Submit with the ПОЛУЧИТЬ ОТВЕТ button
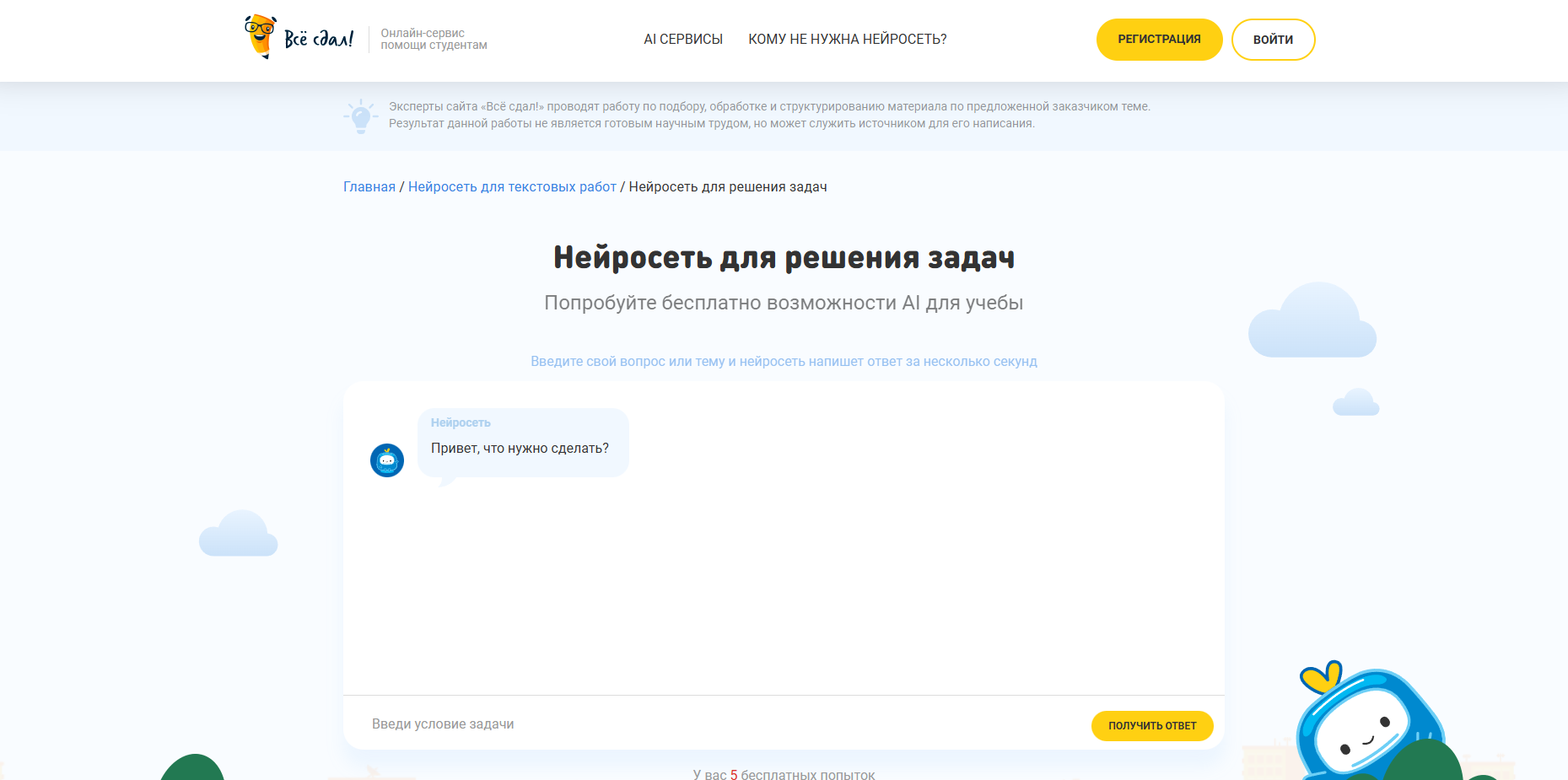 1151,725
